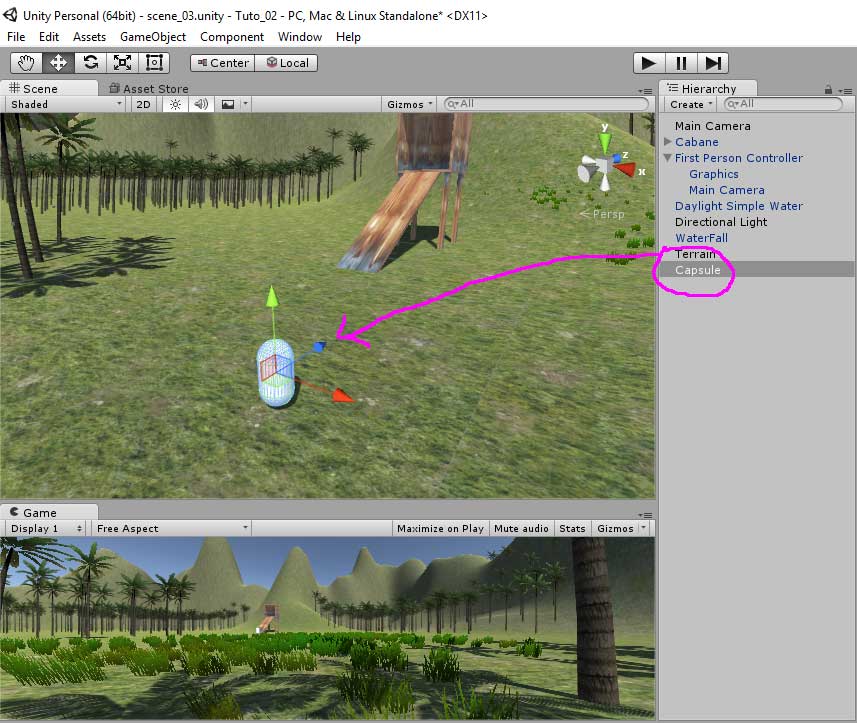Viewport: 857px width, 723px height.
Task: Switch to the Asset Store tab
Action: (x=148, y=88)
